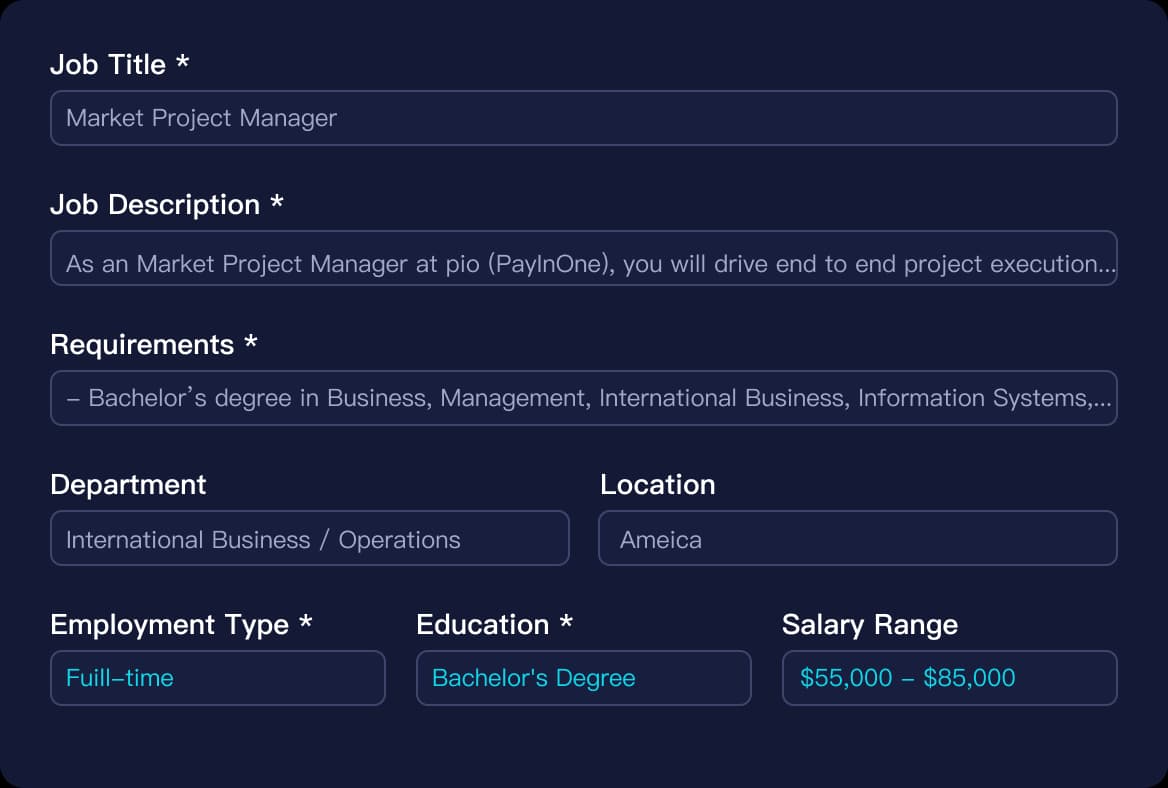This screenshot has height=788, width=1168.
Task: Click the required asterisk beside Job Title
Action: [x=182, y=62]
